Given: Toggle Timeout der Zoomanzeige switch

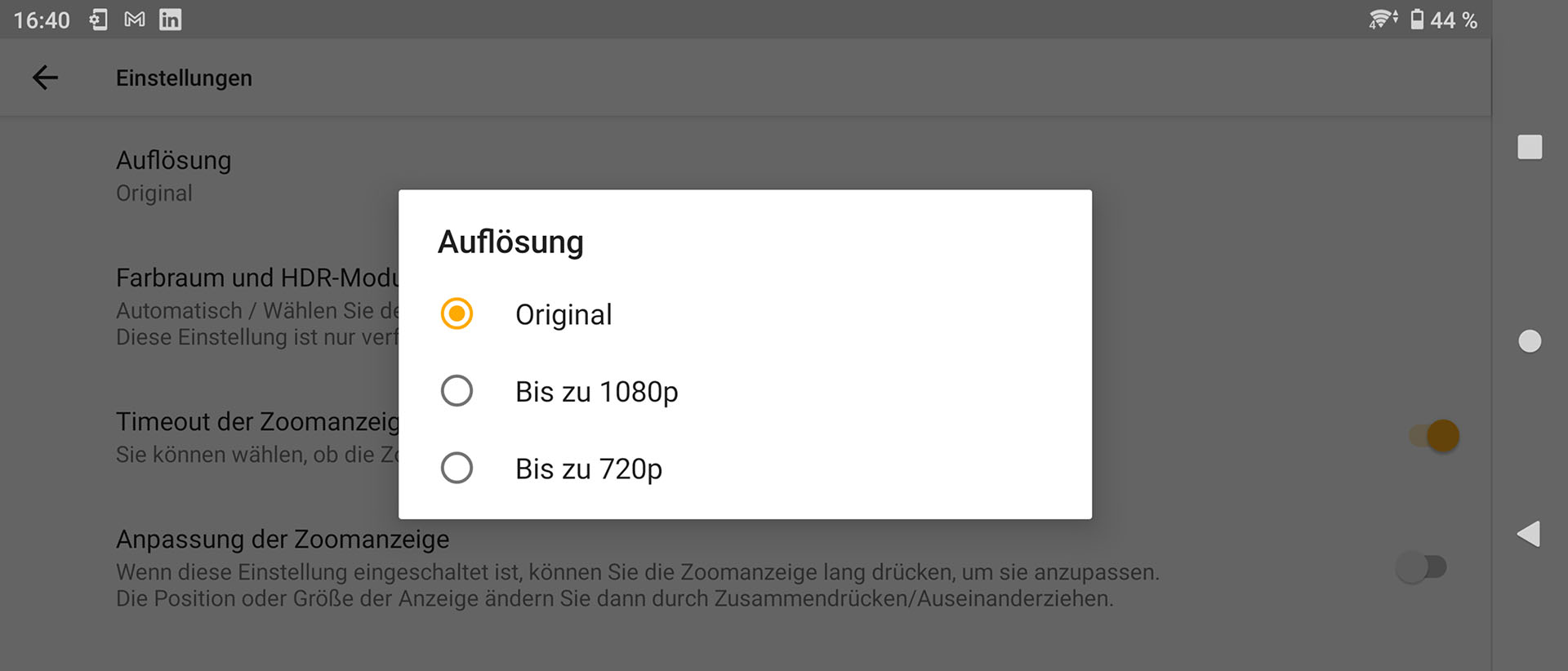Looking at the screenshot, I should (1433, 436).
